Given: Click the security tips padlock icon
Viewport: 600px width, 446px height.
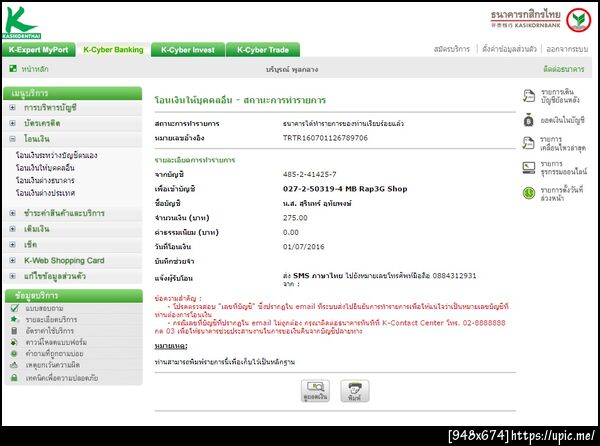Looking at the screenshot, I should [14, 378].
